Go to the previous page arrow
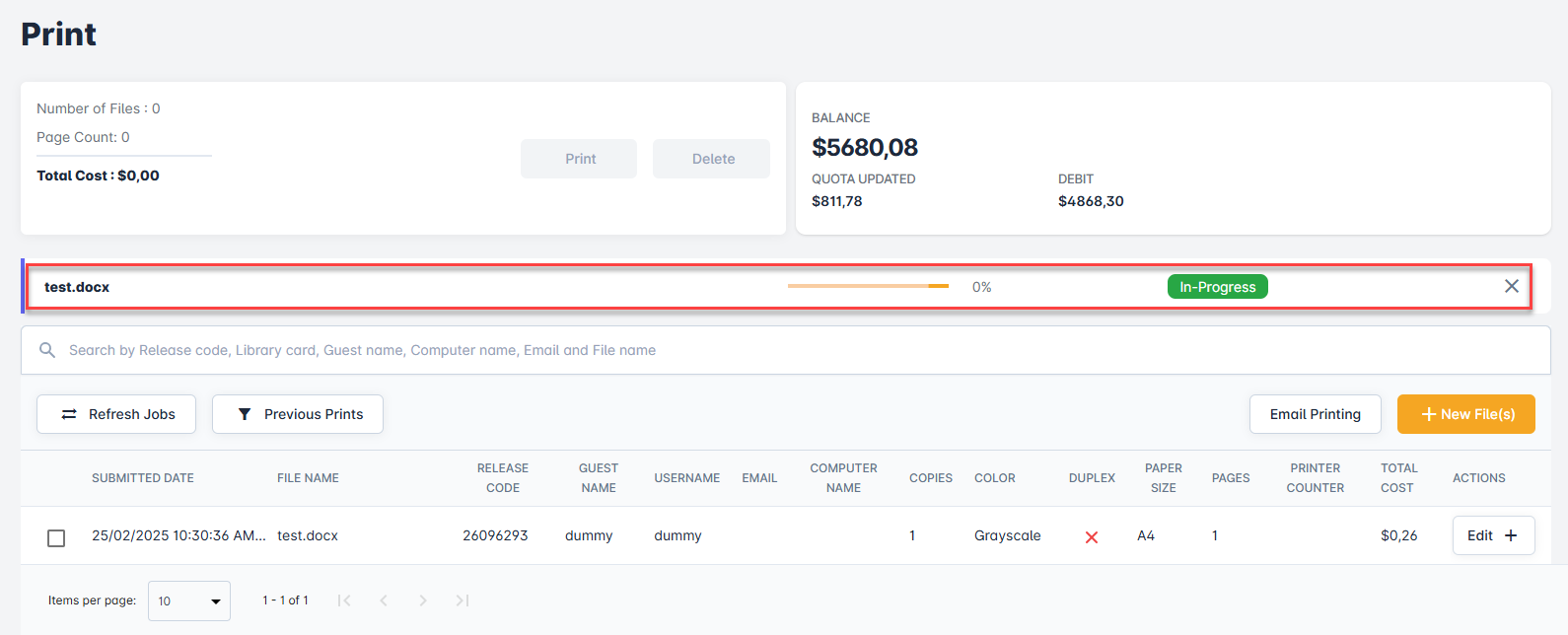Image resolution: width=1568 pixels, height=635 pixels. pos(384,600)
